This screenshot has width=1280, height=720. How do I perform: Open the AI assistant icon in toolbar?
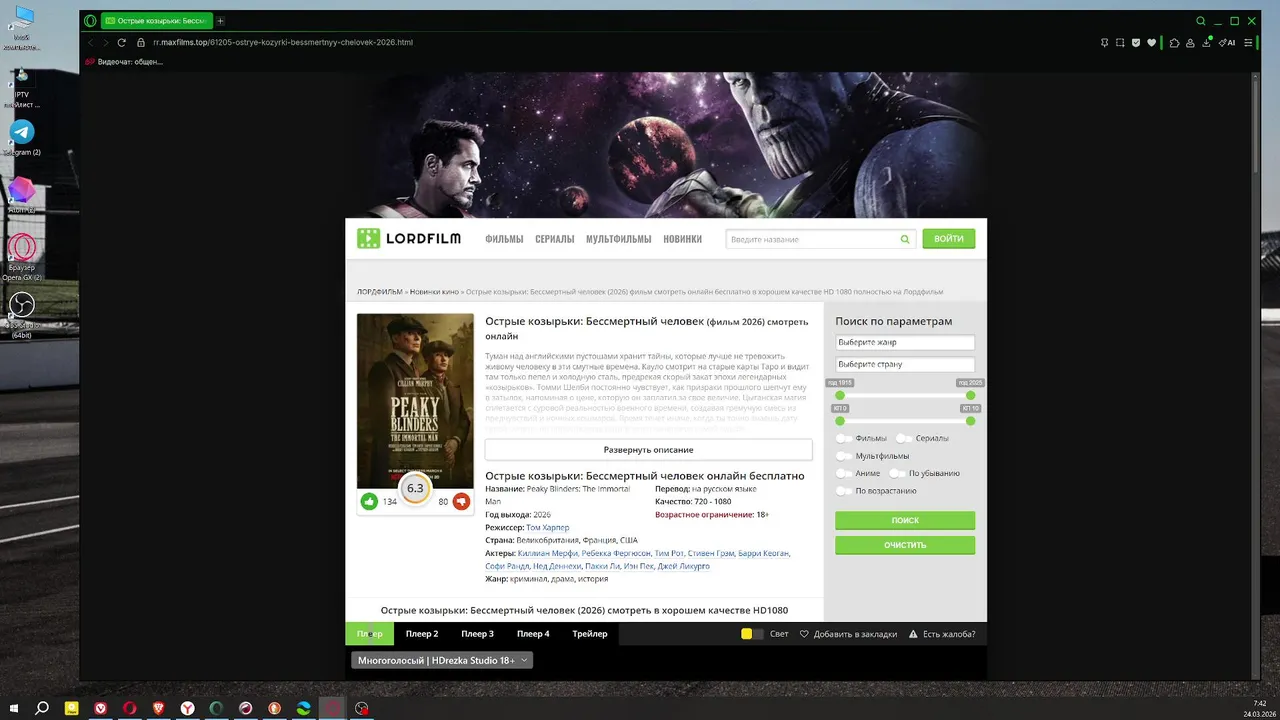click(1226, 43)
